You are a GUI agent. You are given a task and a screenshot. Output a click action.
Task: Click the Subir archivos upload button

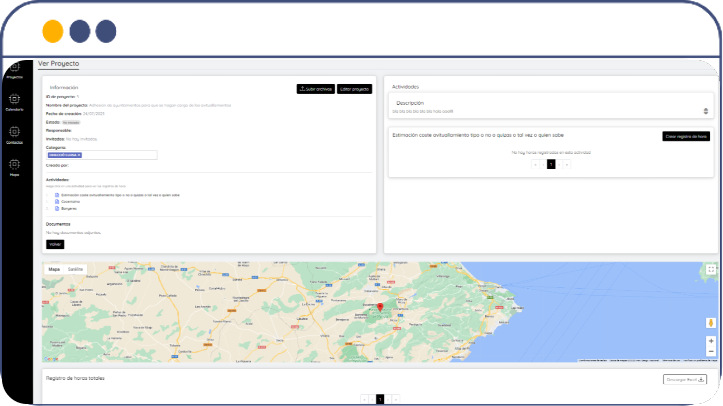click(316, 89)
